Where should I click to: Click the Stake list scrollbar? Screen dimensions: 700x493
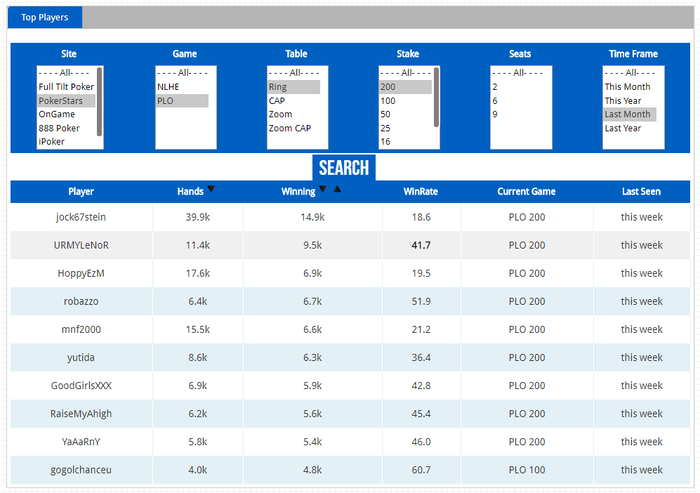(436, 97)
